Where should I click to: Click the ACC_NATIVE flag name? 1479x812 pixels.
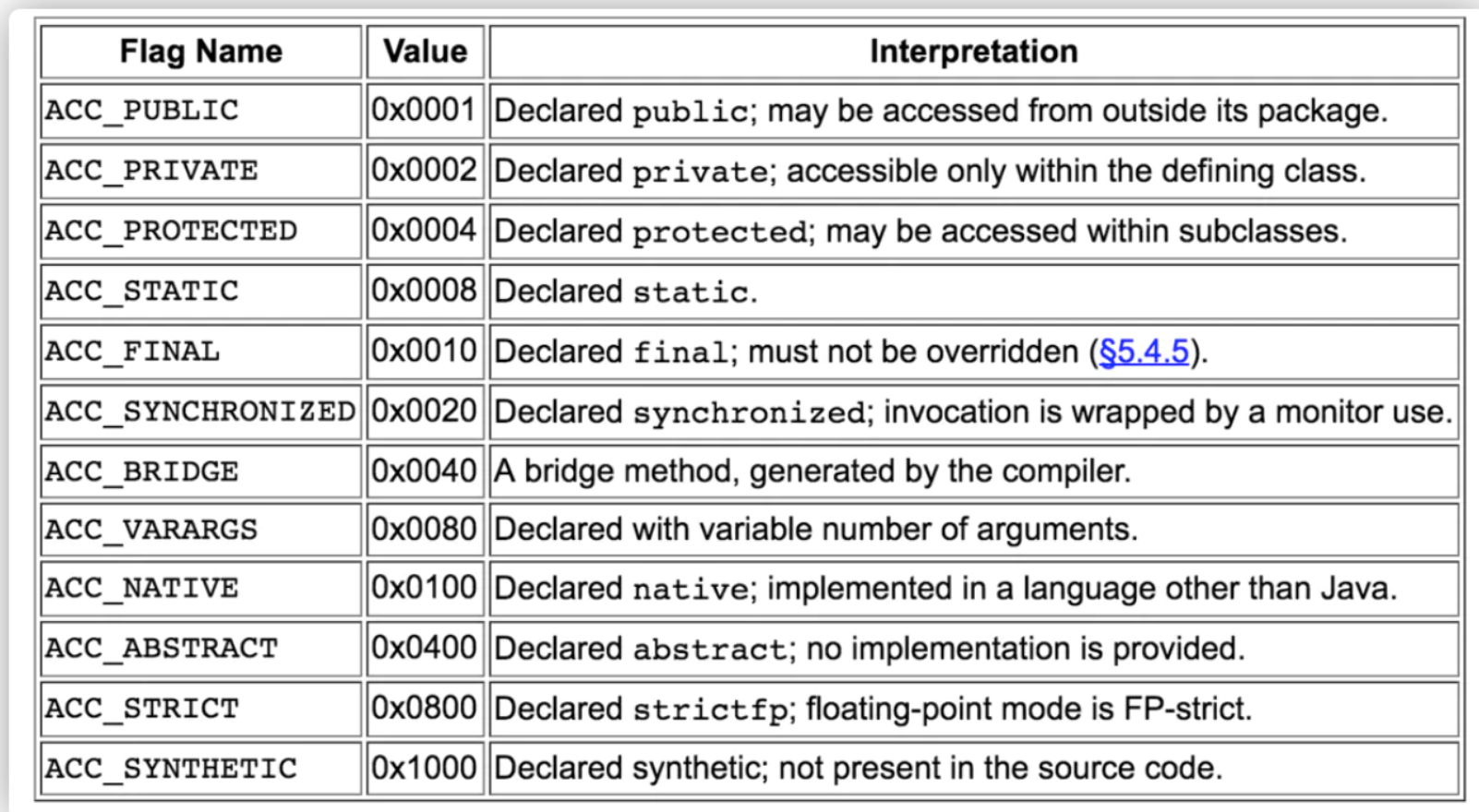pos(142,588)
